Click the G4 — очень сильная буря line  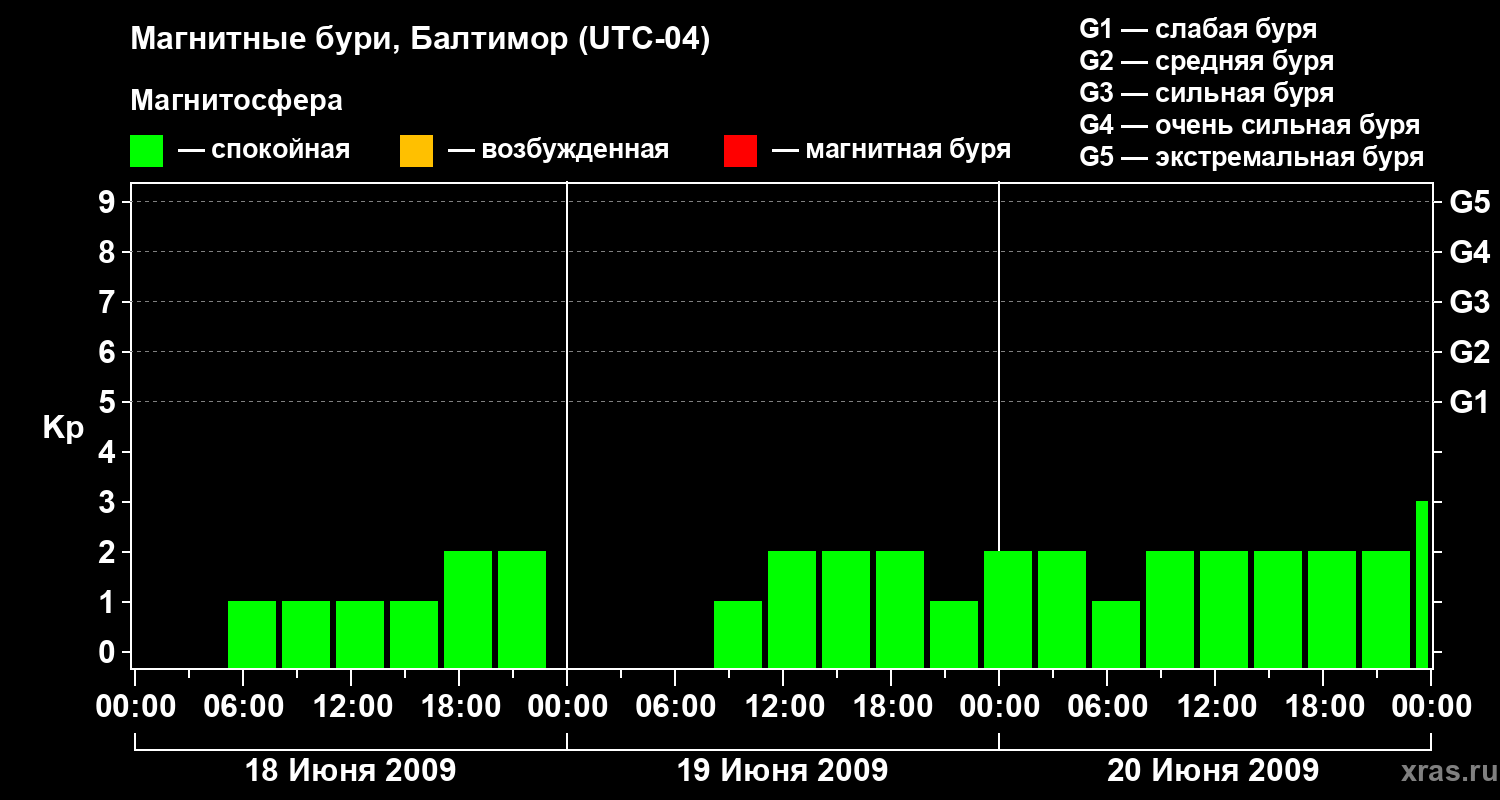[x=1249, y=125]
